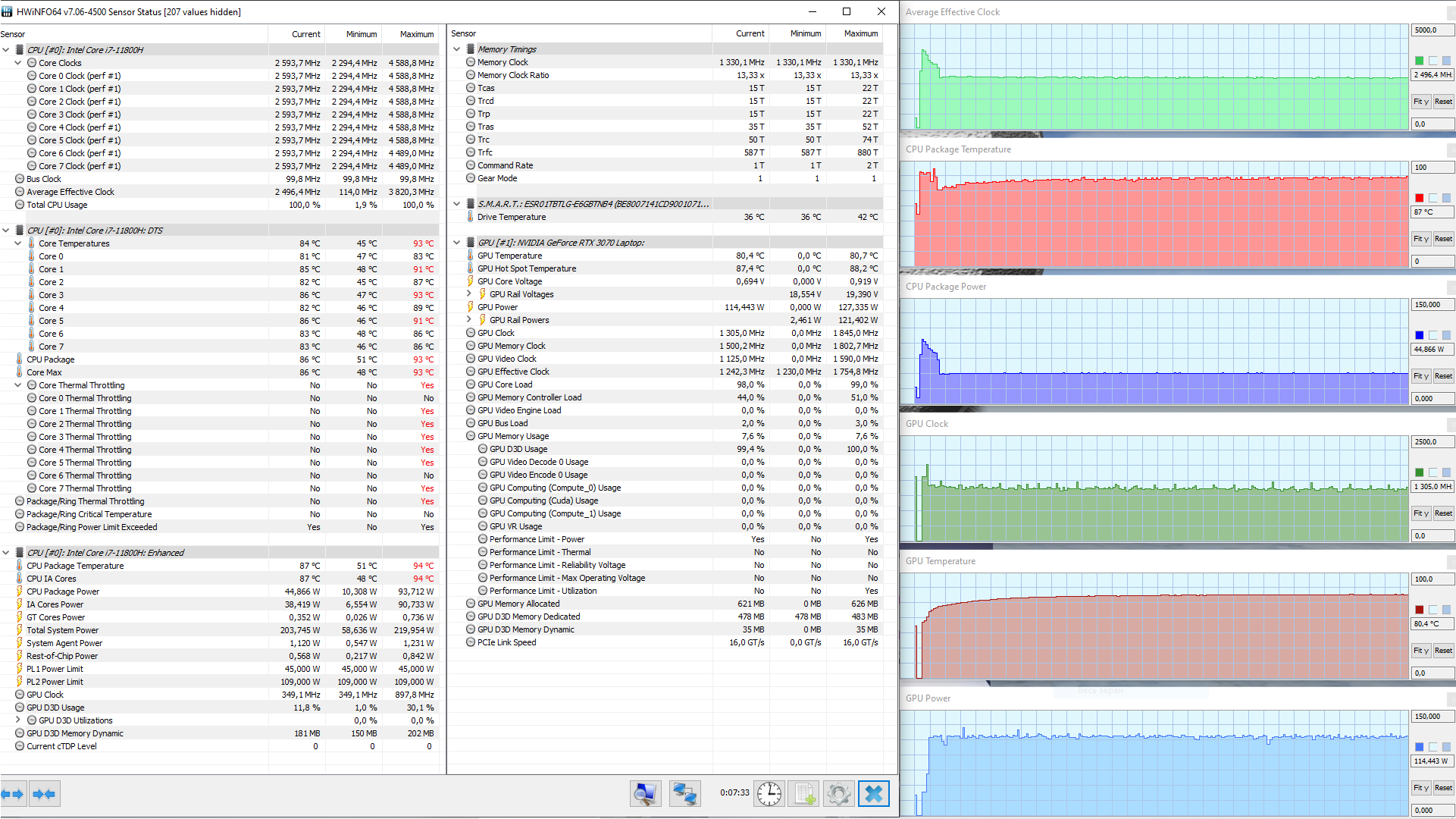Click Fit y on CPU Package Temperature graph
Screen dimensions: 1456x819
(1420, 239)
